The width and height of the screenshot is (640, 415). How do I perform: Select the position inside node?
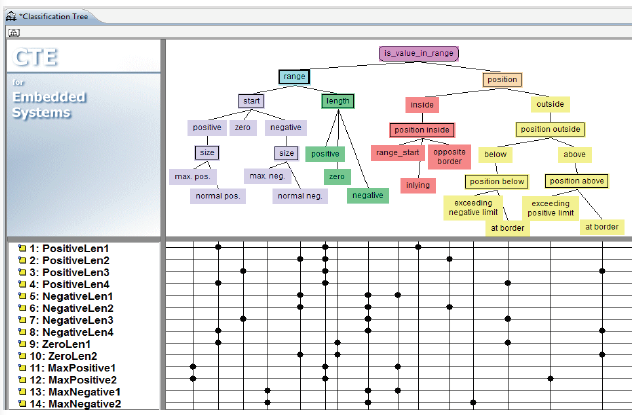click(422, 130)
